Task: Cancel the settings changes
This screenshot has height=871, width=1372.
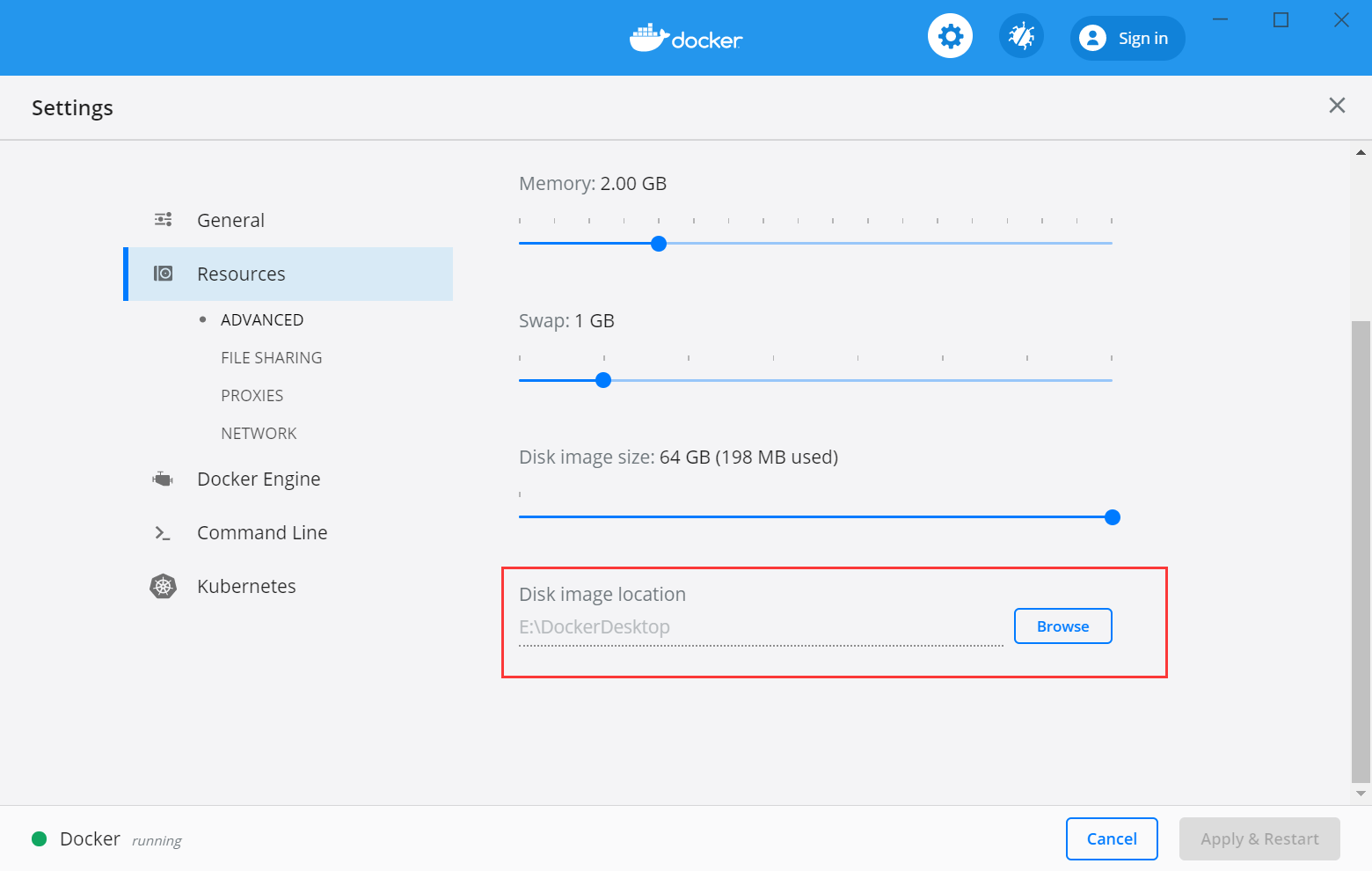Action: [1112, 838]
